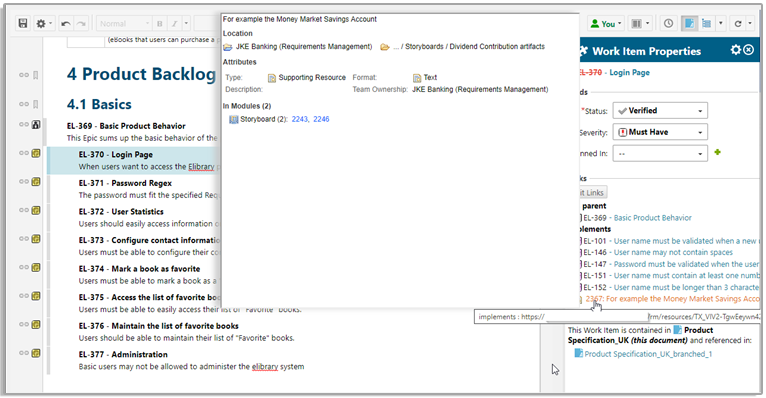The width and height of the screenshot is (766, 398).
Task: Select EL-376 - Maintain the list of favorite books
Action: tap(159, 326)
